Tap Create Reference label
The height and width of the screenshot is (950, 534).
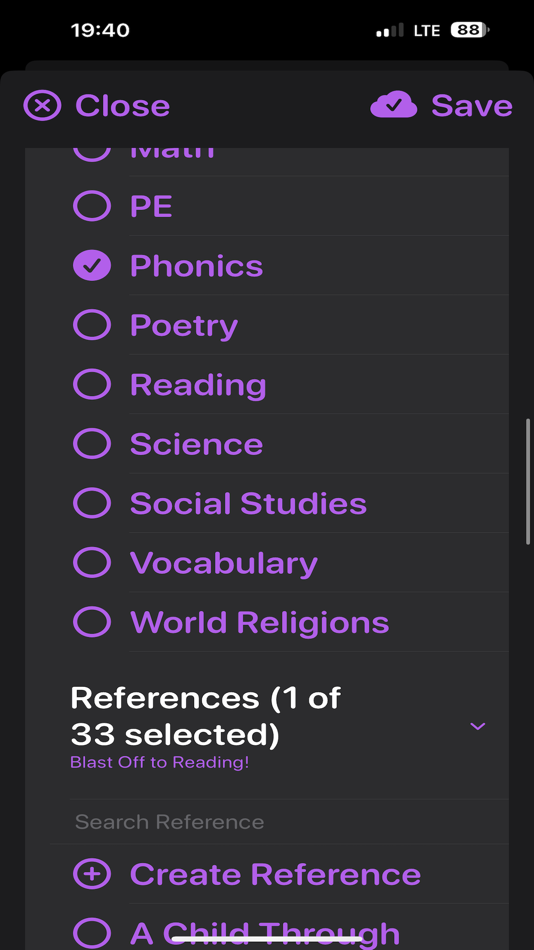click(x=275, y=874)
